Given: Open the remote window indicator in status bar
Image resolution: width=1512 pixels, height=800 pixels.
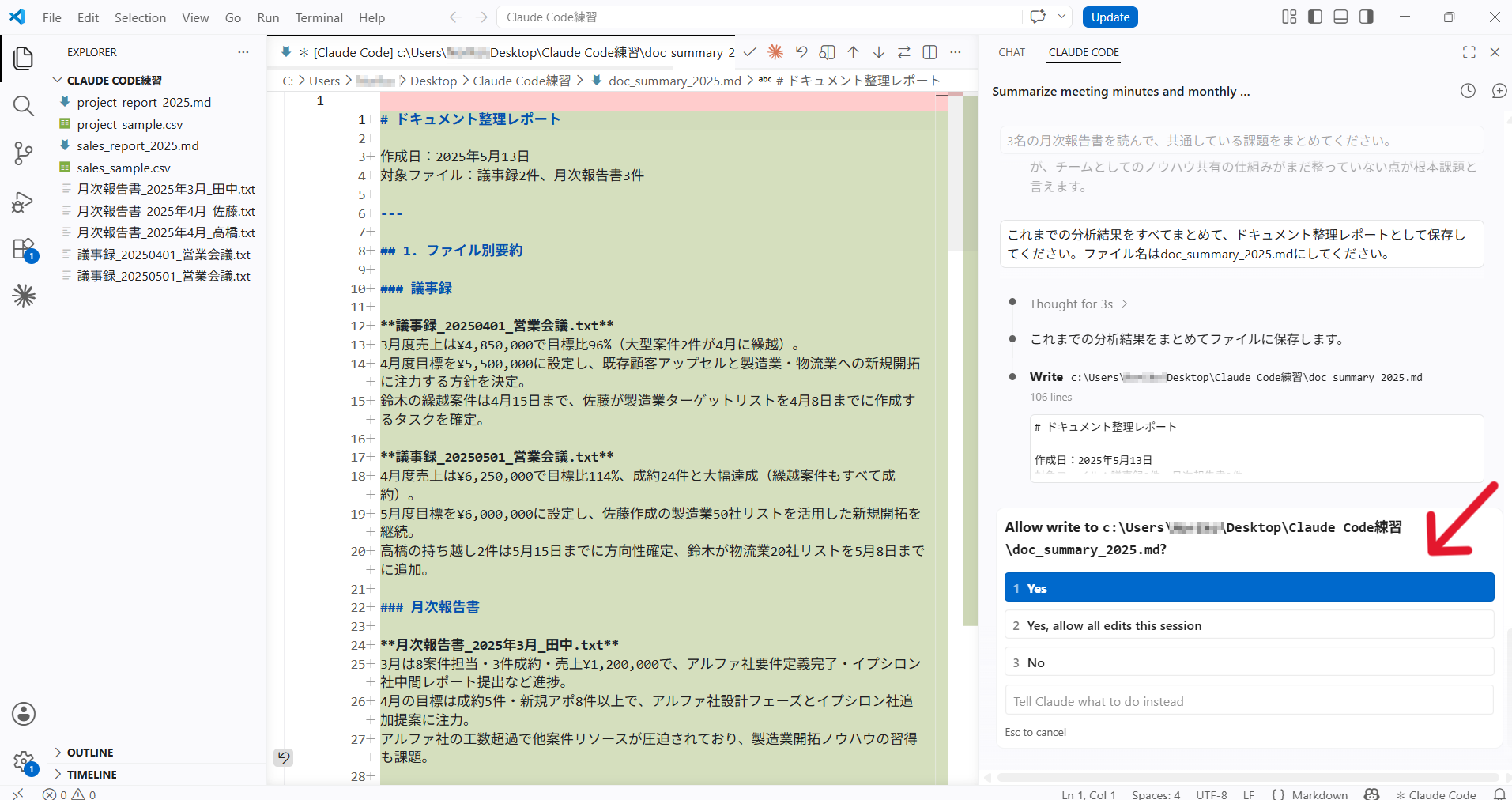Looking at the screenshot, I should (x=18, y=794).
